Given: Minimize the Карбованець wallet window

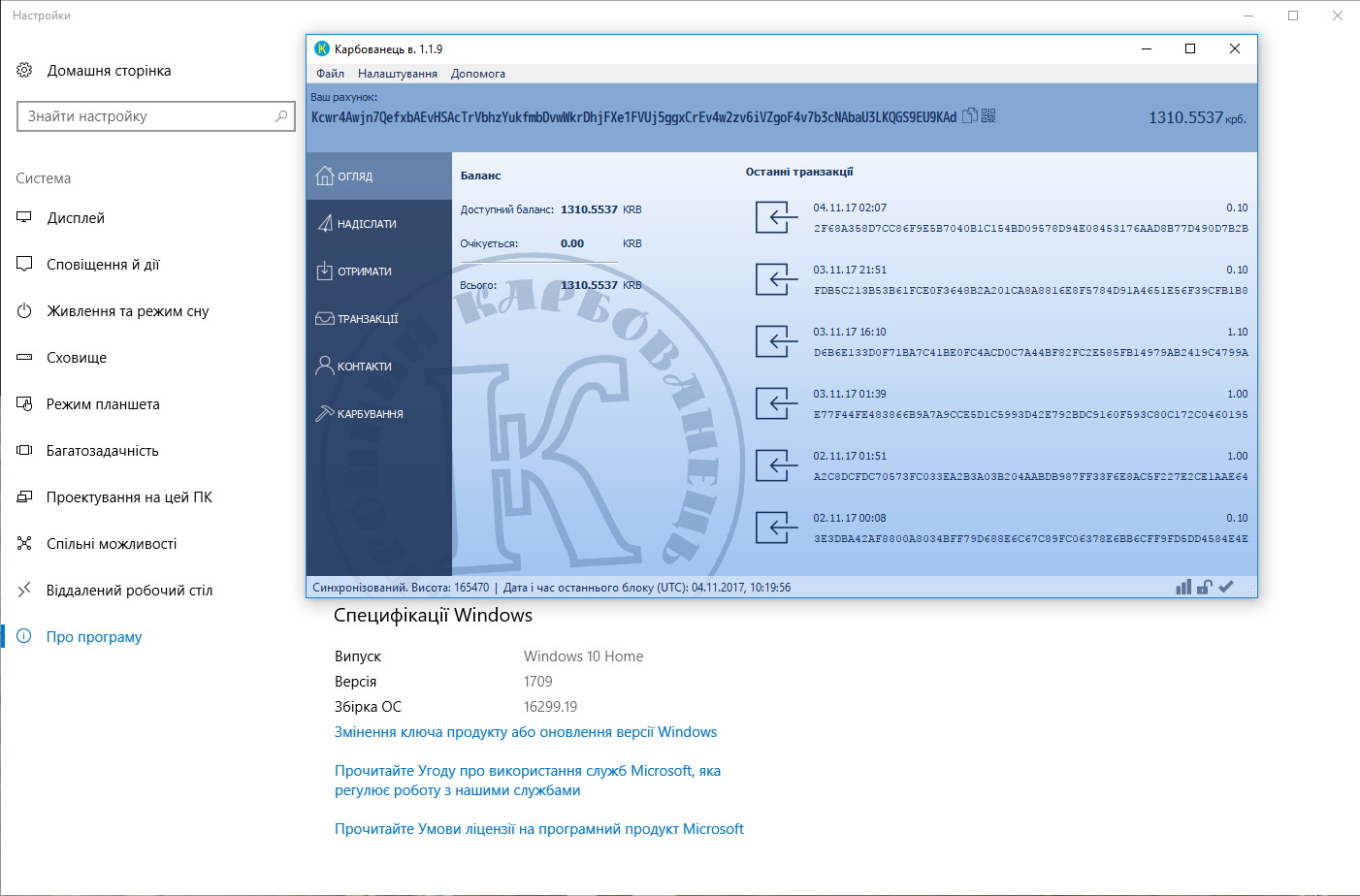Looking at the screenshot, I should pos(1147,48).
